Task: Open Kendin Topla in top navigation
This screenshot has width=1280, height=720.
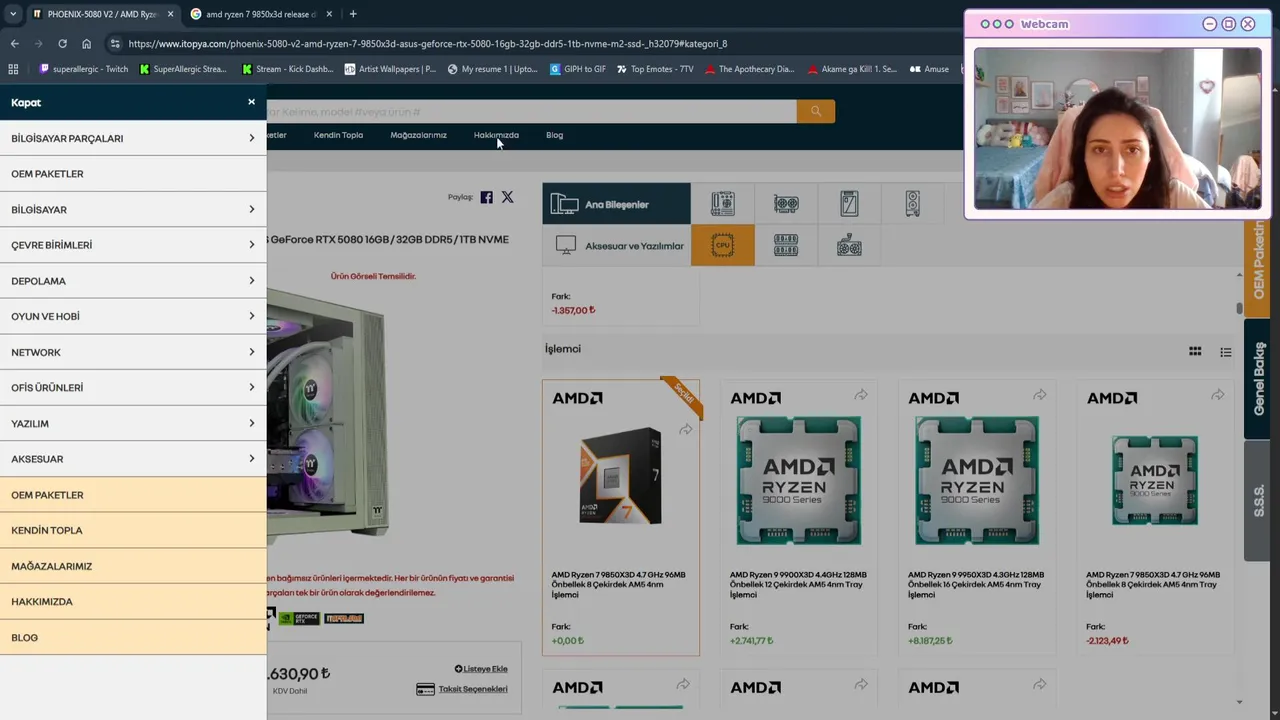Action: click(x=338, y=135)
